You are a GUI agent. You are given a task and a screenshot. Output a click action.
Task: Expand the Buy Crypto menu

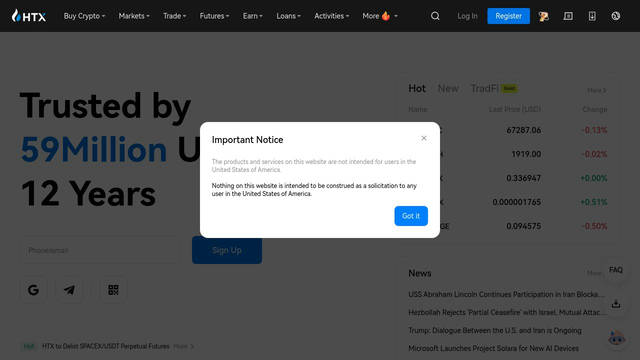[x=84, y=16]
